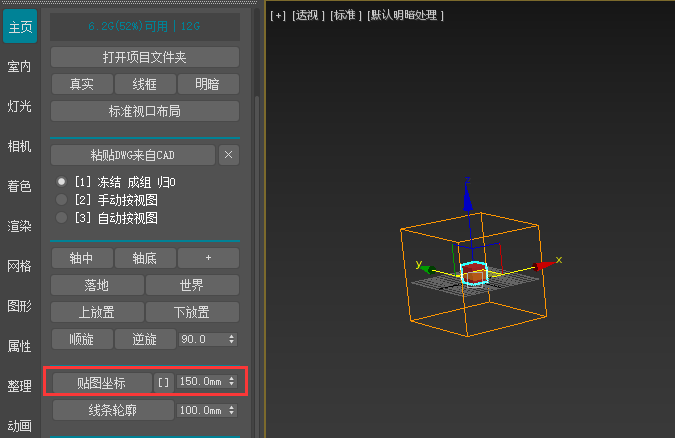Click the [] icon beside 贴图坐标
The image size is (675, 438).
pyautogui.click(x=164, y=382)
